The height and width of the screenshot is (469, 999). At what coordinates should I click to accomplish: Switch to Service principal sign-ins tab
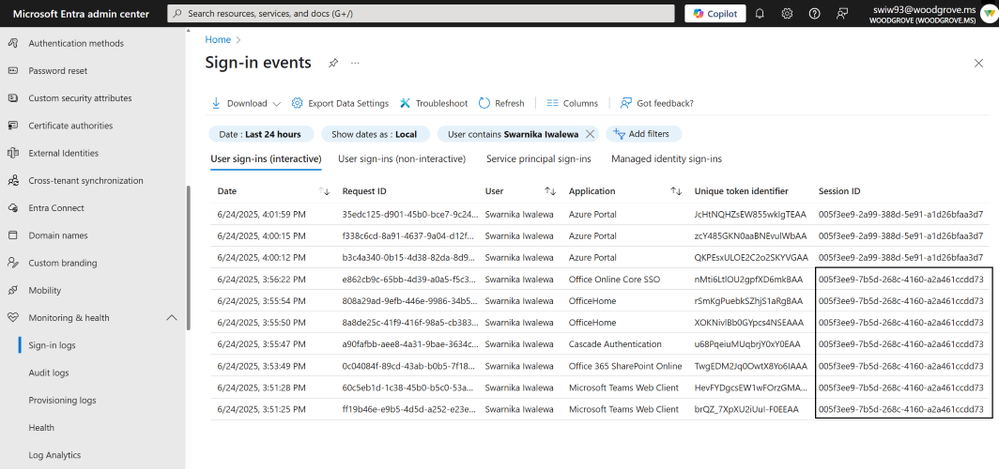tap(538, 159)
